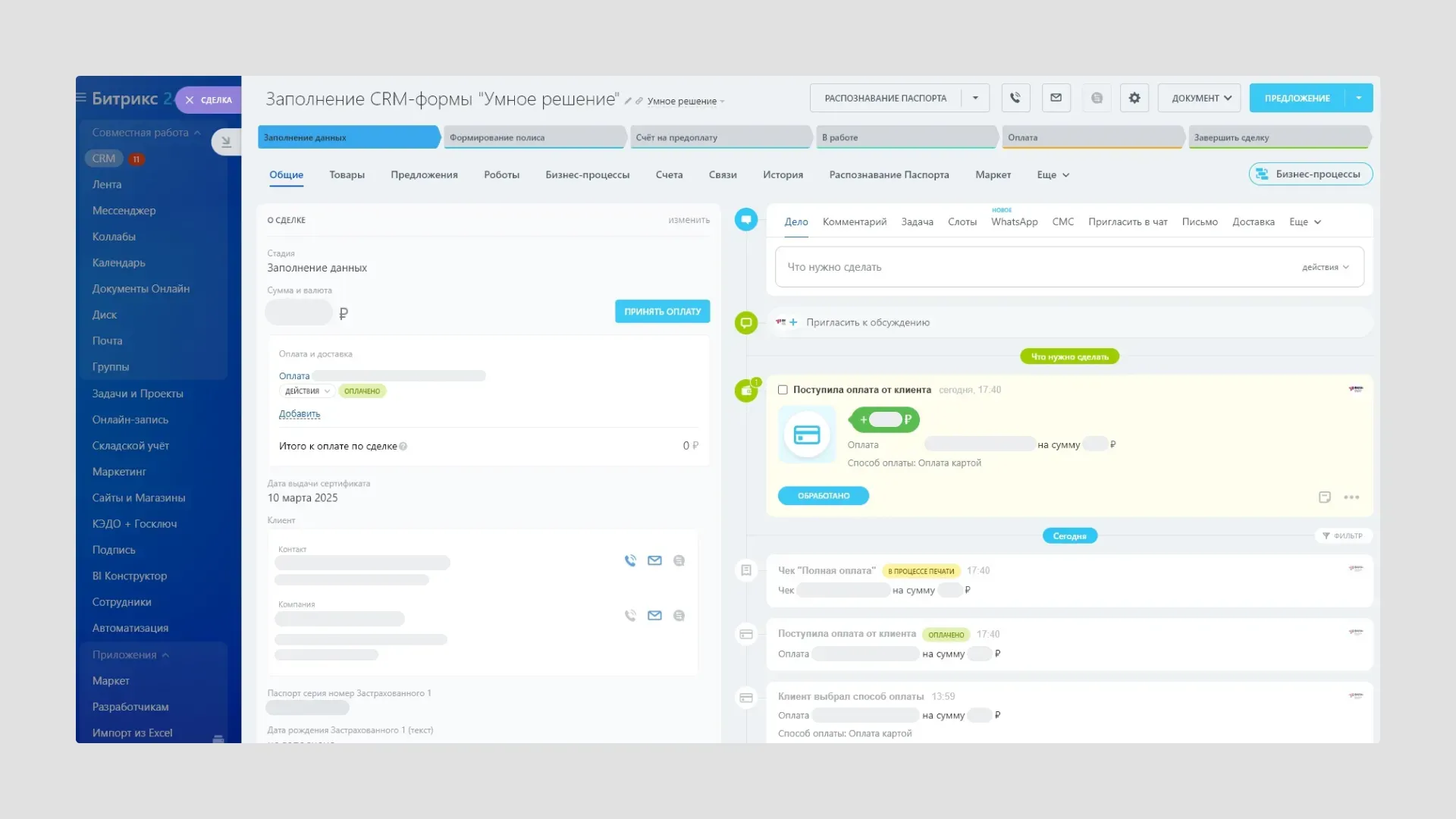Collapse the Совместная работа section

[x=146, y=132]
